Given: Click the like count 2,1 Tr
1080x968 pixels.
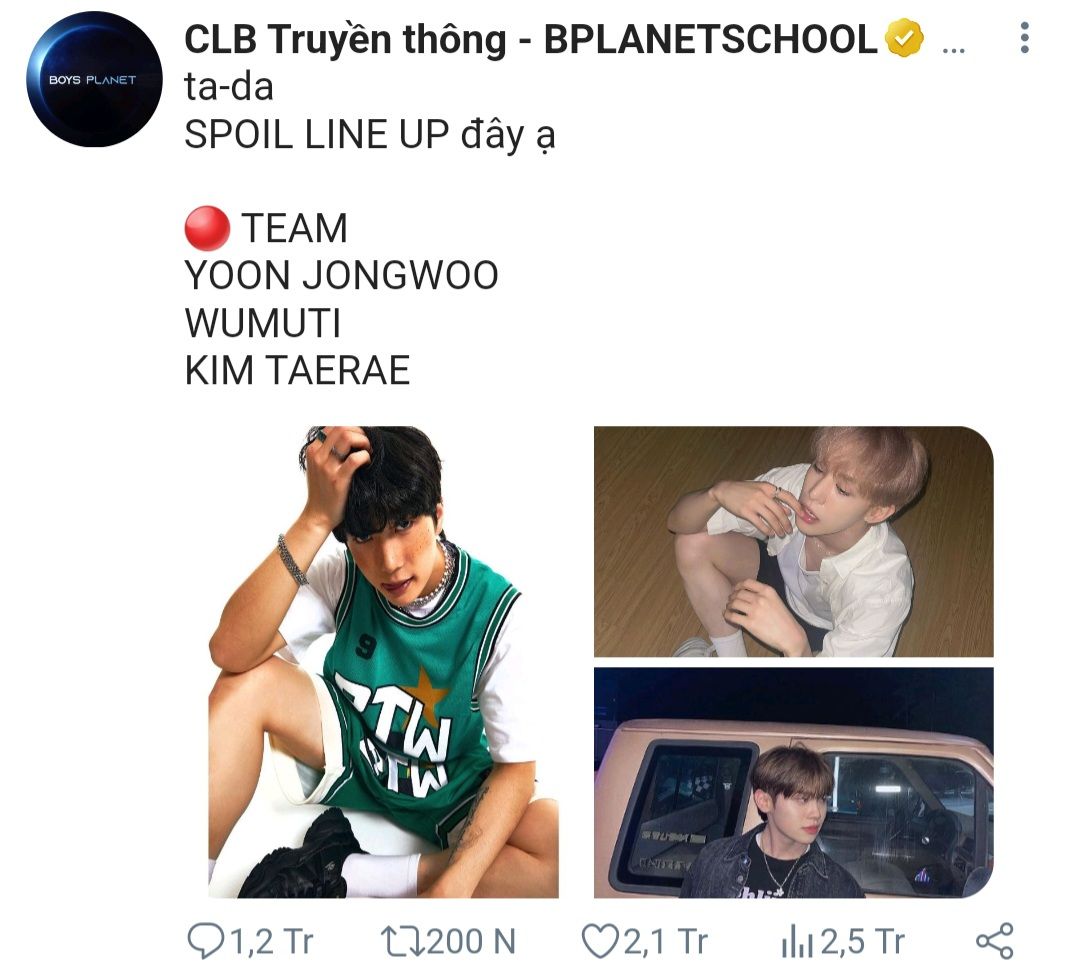Looking at the screenshot, I should [665, 941].
